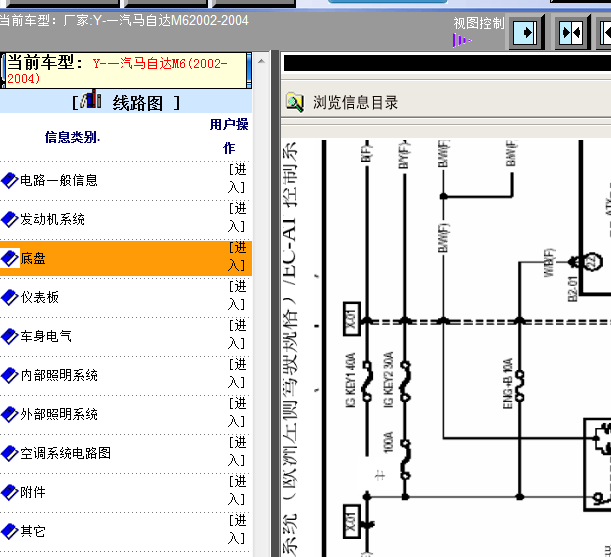Select the highlighted 底盘 category
Screen dimensions: 611x557
pyautogui.click(x=33, y=258)
